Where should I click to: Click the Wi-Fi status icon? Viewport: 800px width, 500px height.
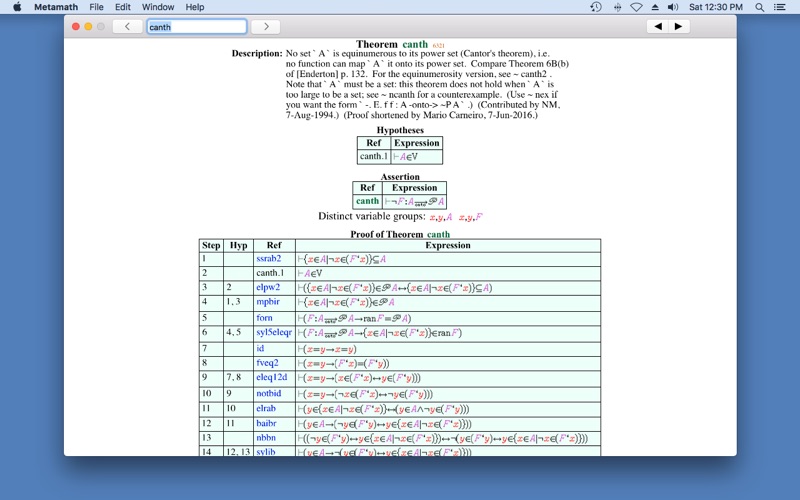tap(636, 7)
